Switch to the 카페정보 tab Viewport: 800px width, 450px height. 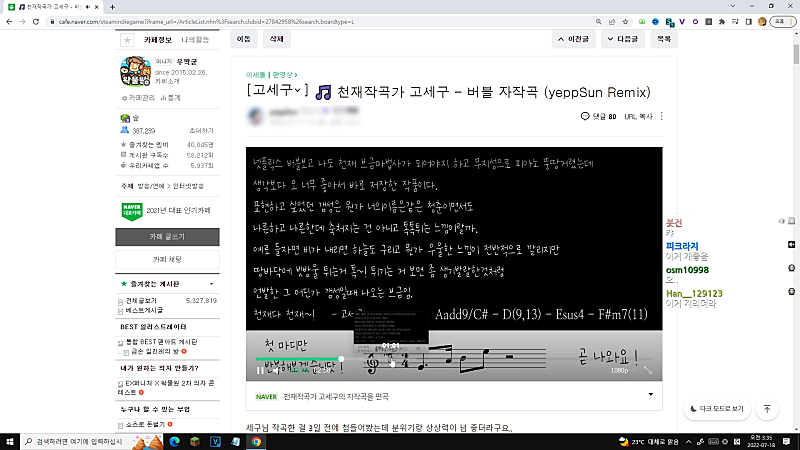click(158, 40)
